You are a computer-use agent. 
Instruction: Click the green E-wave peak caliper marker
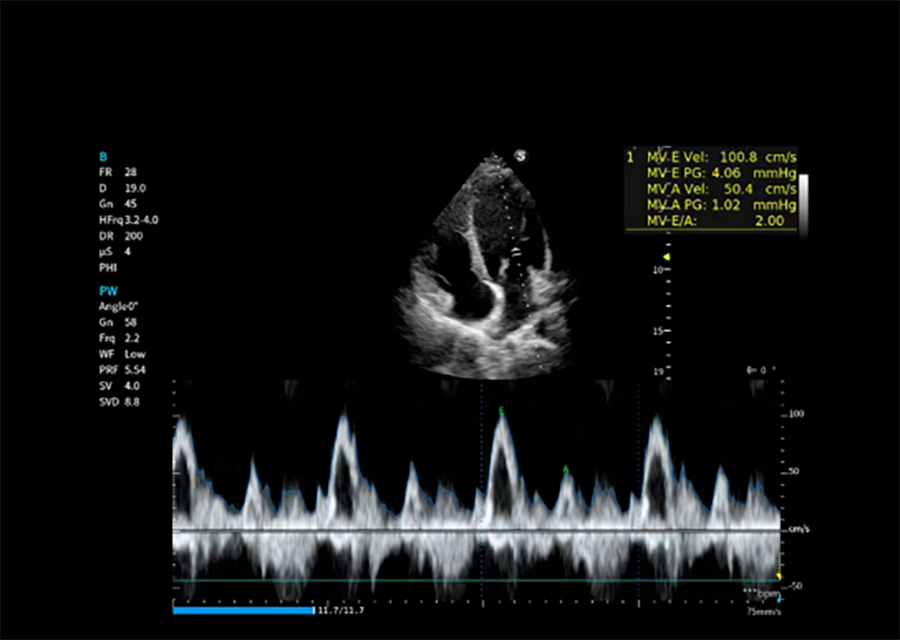(x=502, y=410)
